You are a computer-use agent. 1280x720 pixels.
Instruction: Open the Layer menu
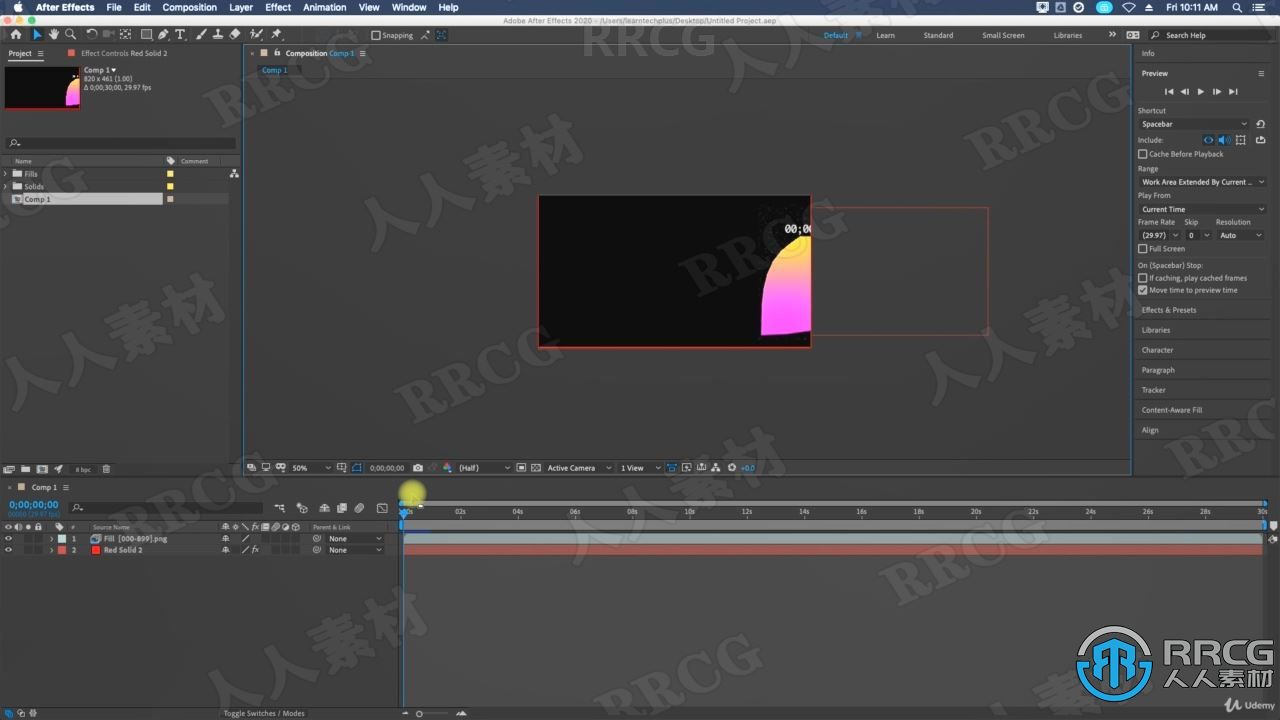coord(241,7)
